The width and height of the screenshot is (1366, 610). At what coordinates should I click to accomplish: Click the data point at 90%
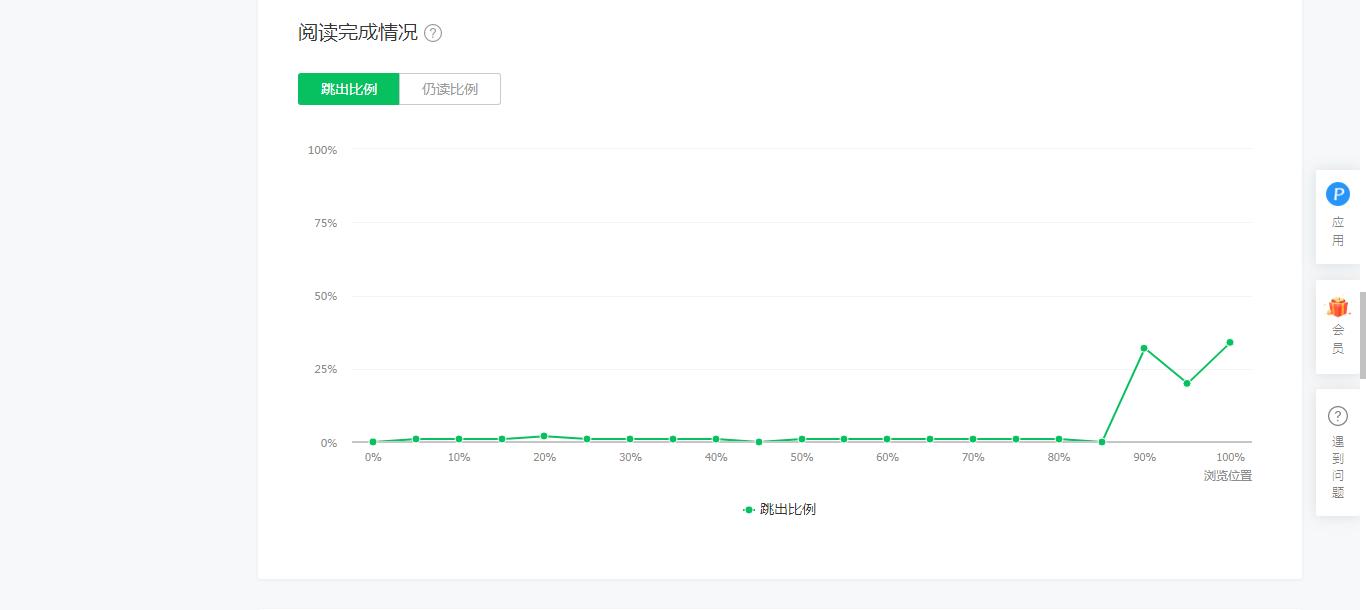(x=1144, y=348)
